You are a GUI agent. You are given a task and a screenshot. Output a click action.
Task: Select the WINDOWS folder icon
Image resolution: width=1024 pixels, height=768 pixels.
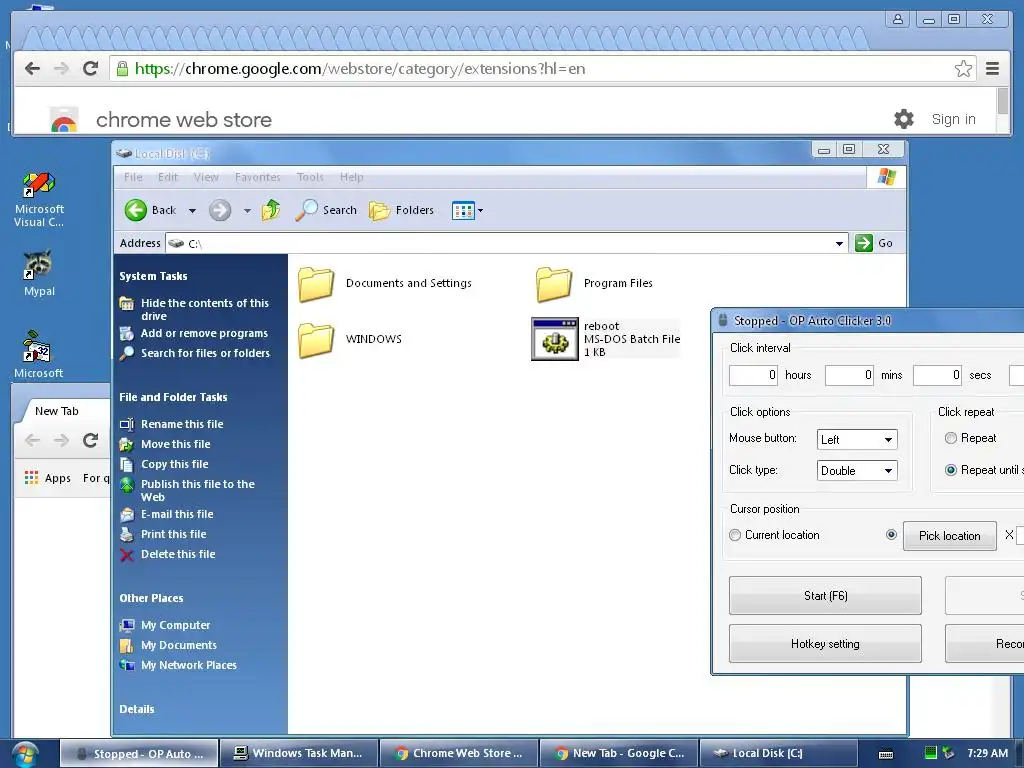coord(316,340)
